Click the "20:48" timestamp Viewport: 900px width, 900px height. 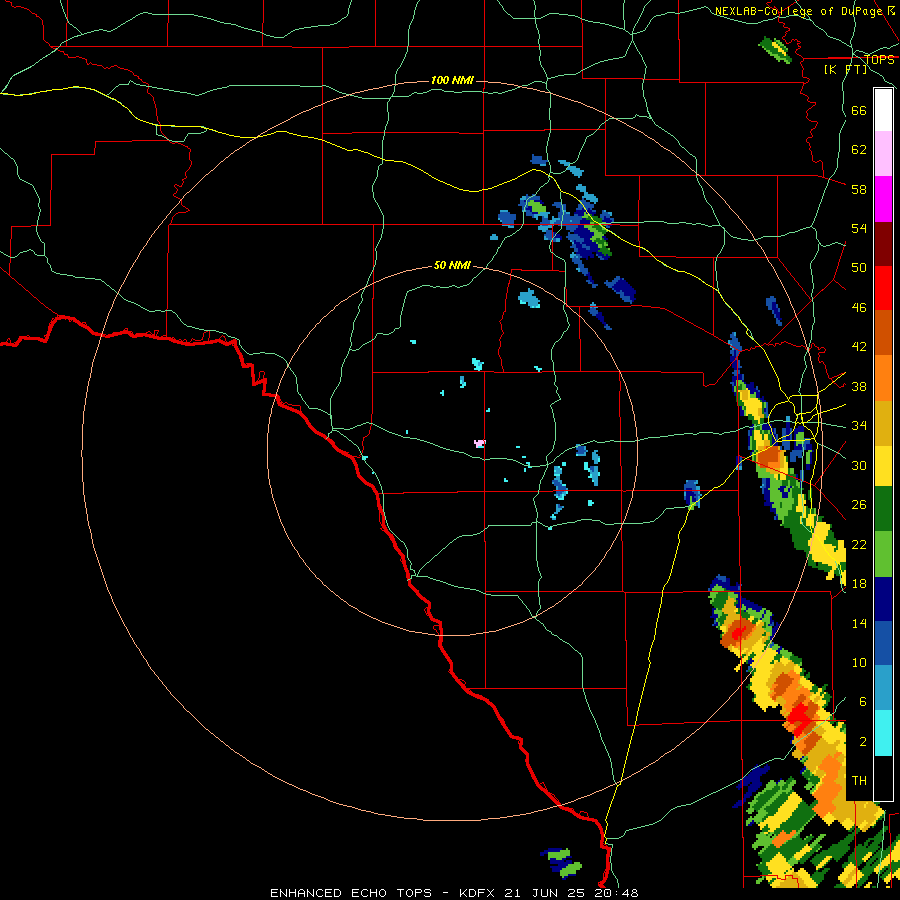(x=618, y=893)
